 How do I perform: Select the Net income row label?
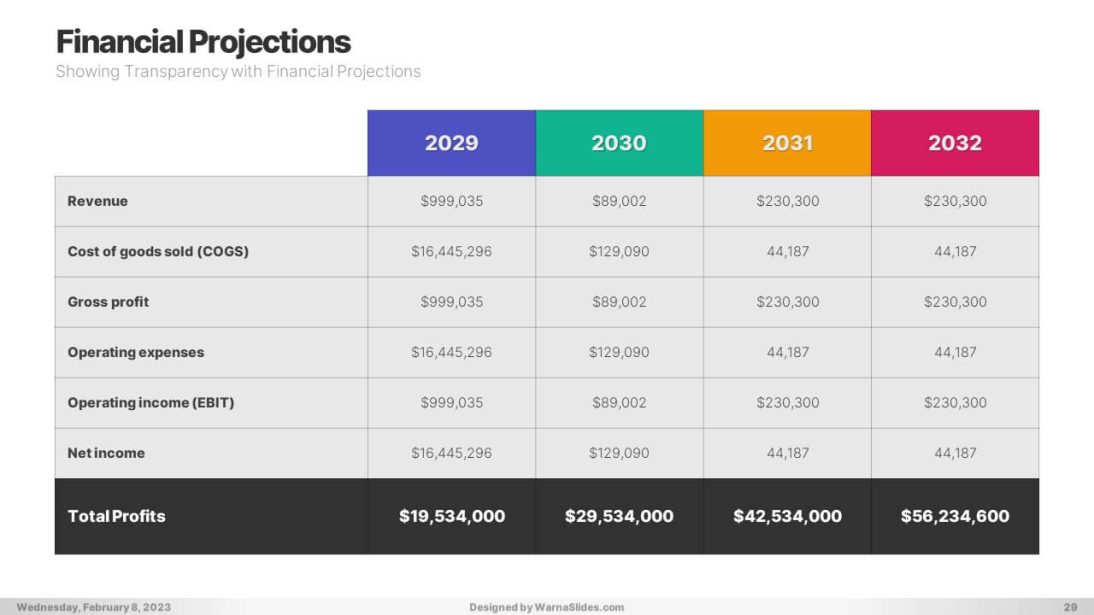(106, 453)
